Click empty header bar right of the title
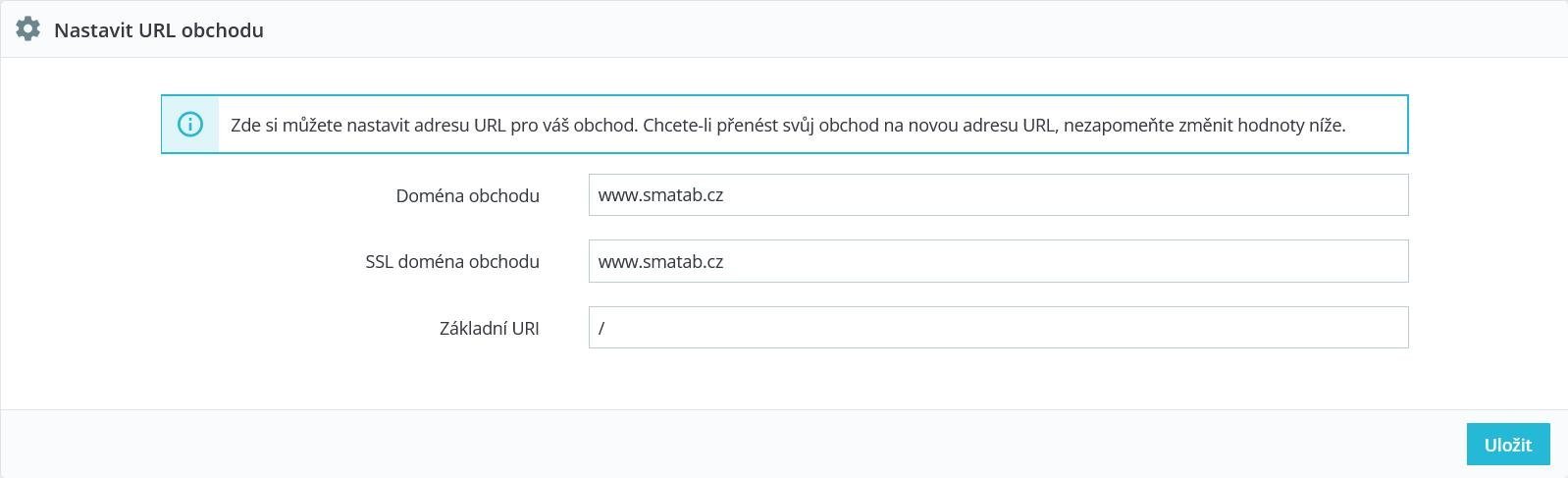 pyautogui.click(x=883, y=29)
